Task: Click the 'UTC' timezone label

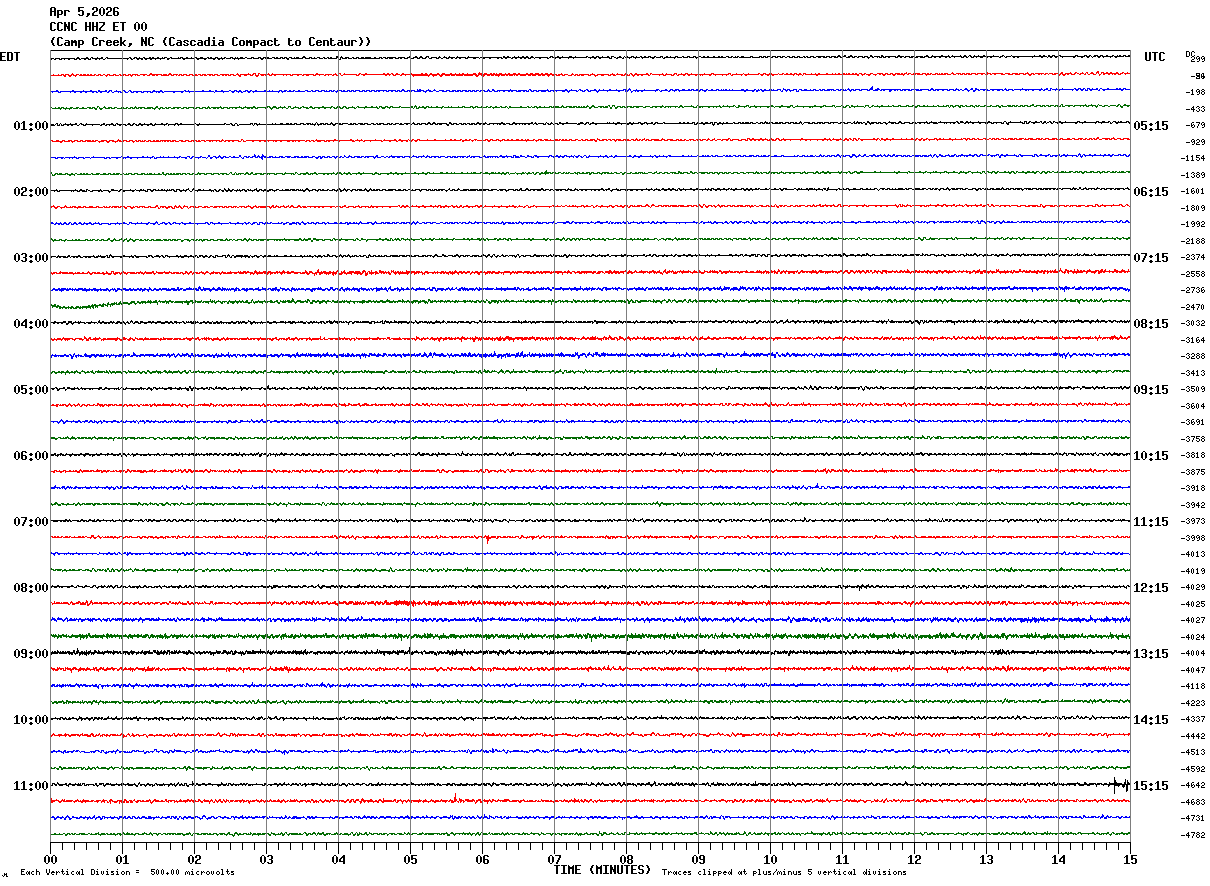Action: 1155,57
